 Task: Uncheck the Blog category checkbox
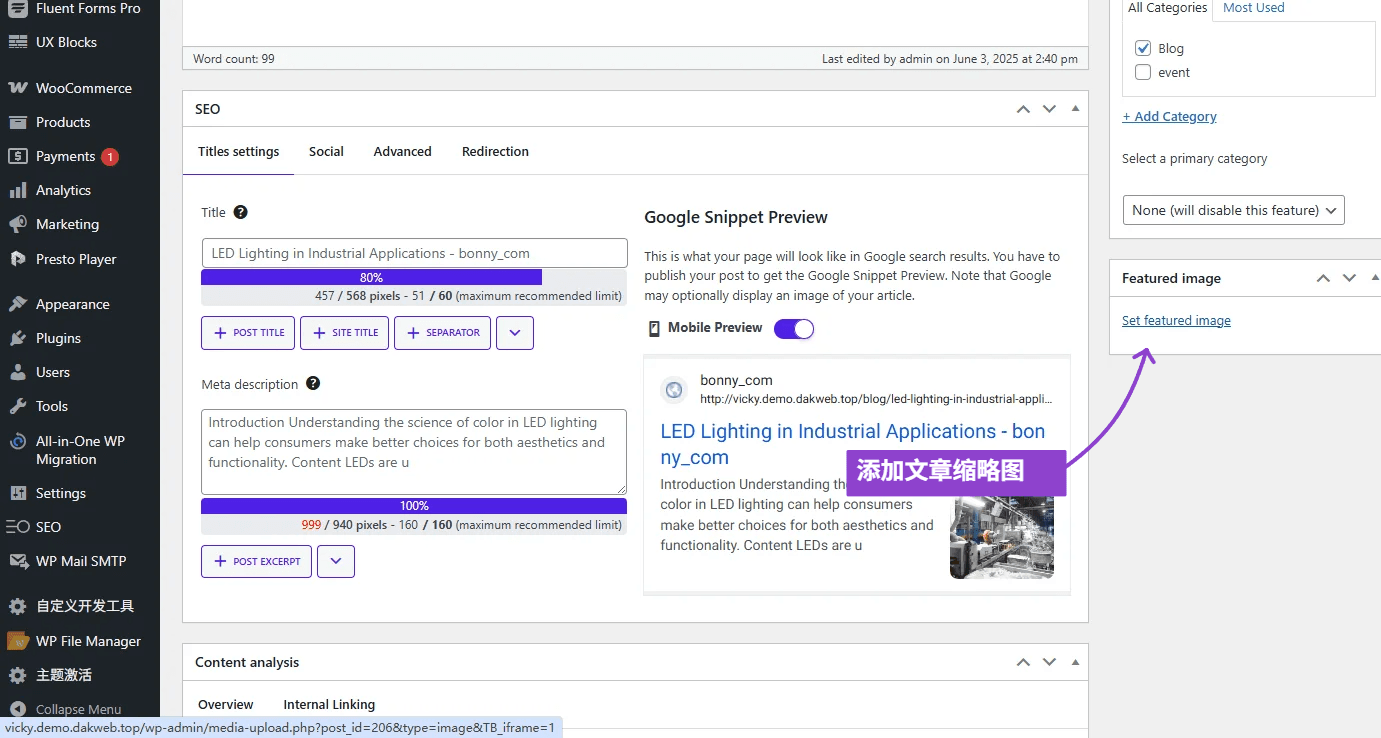pyautogui.click(x=1143, y=48)
